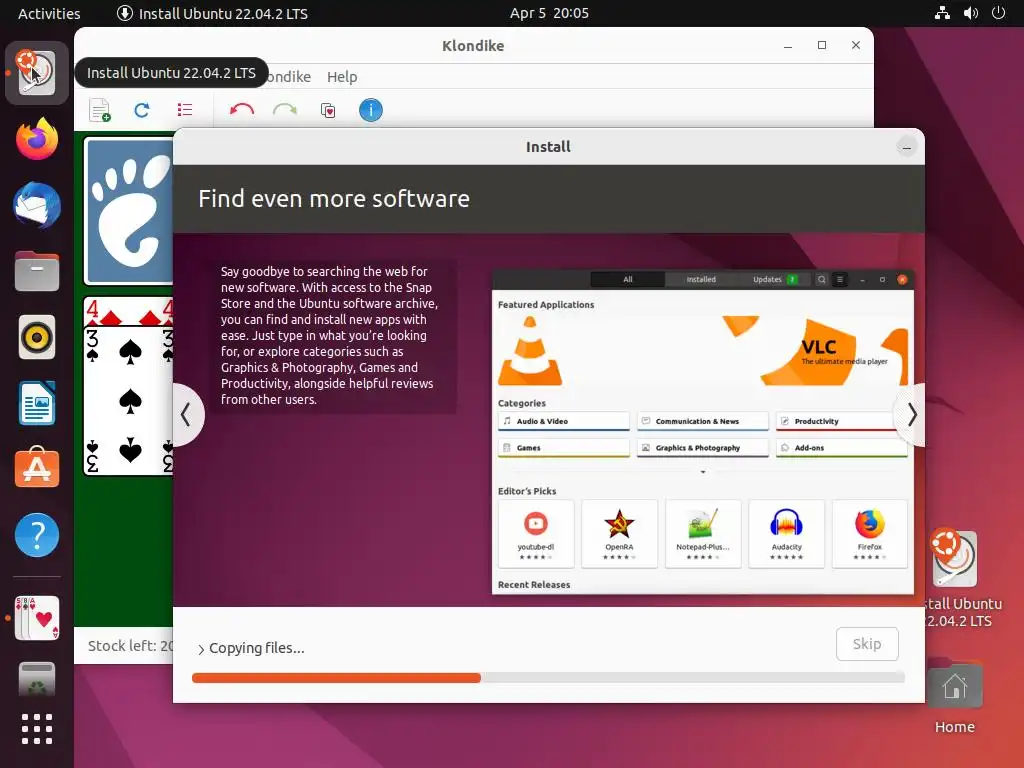
Task: Open the power menu icon in top bar
Action: (x=999, y=13)
